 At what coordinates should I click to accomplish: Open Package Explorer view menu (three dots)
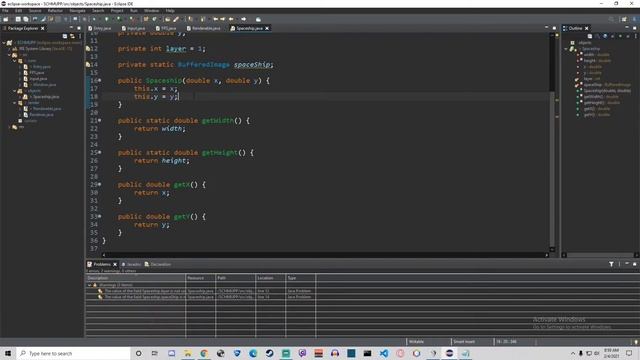pos(80,36)
